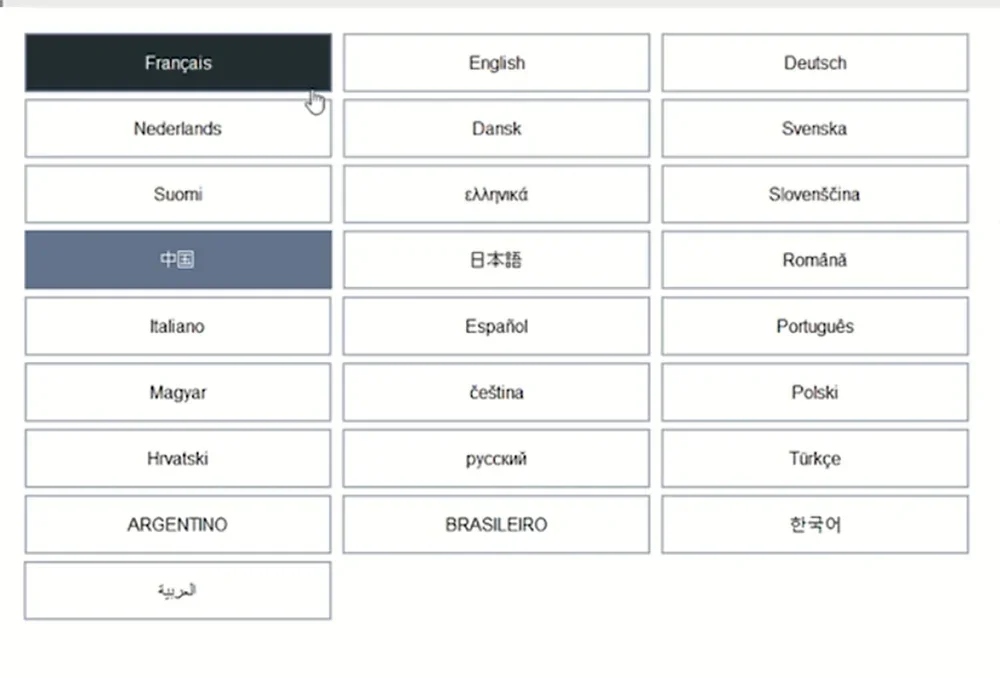The height and width of the screenshot is (679, 1000).
Task: Pick Nederlands from the language grid
Action: pos(178,128)
